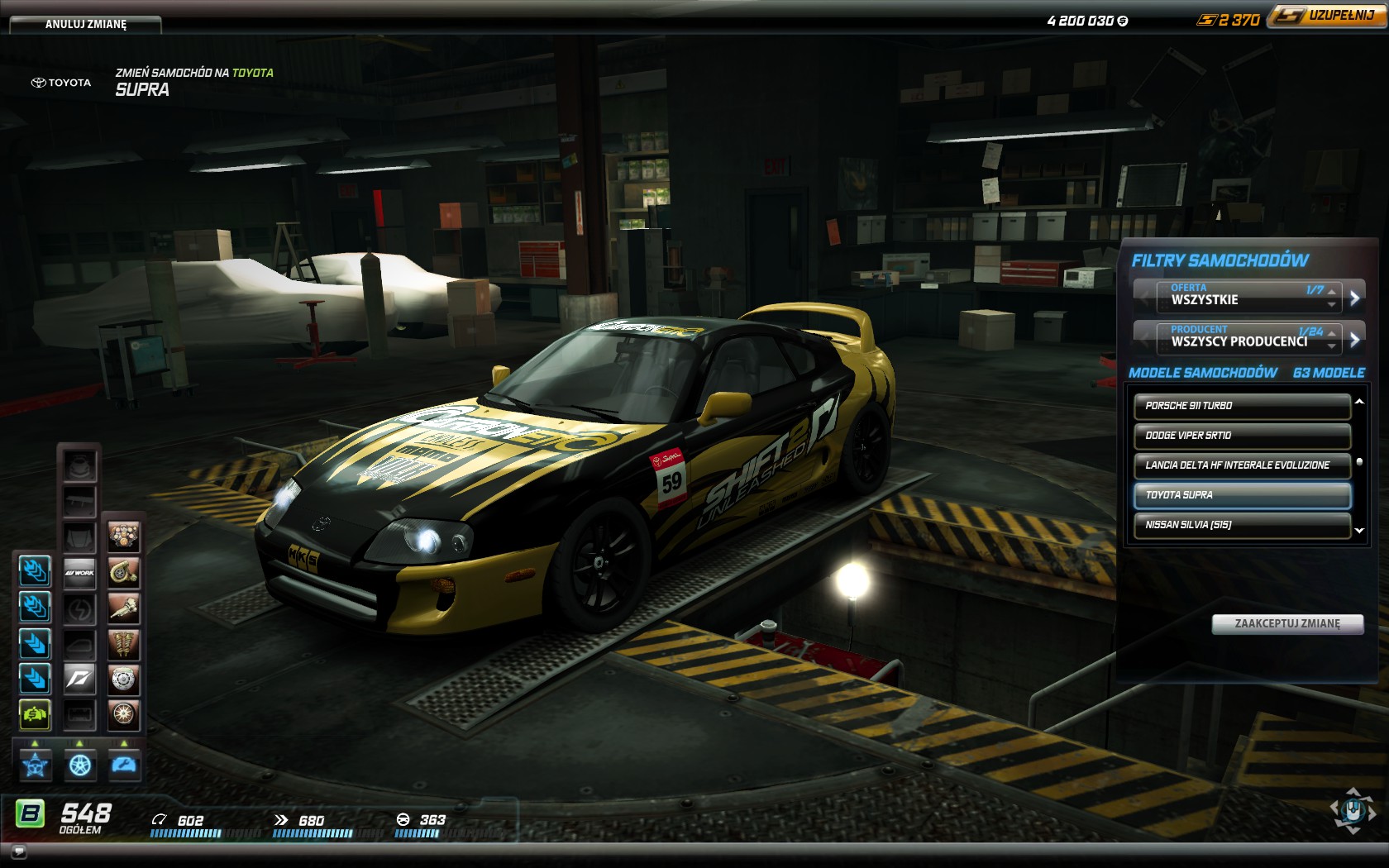This screenshot has height=868, width=1389.
Task: Click the steering wheel handling icon
Action: (403, 820)
